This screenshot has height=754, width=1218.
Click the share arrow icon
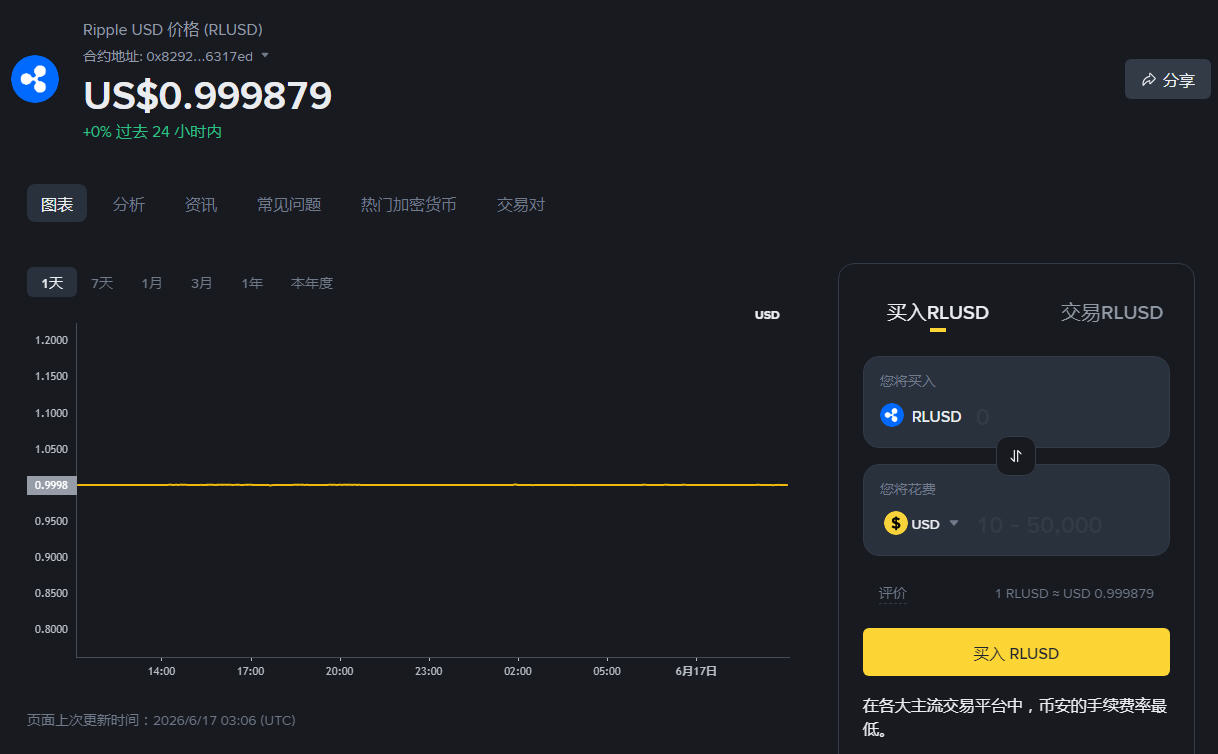coord(1149,80)
